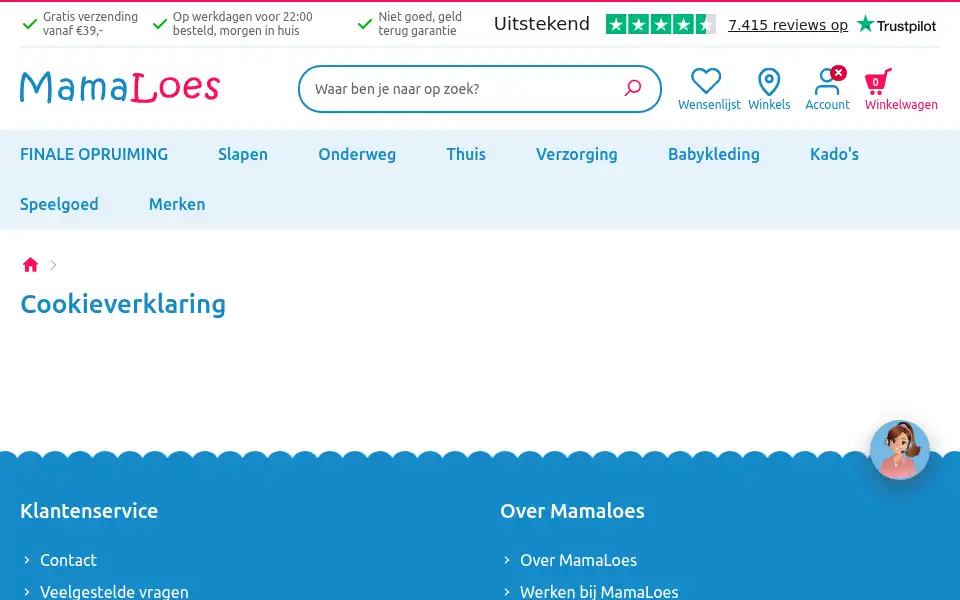The width and height of the screenshot is (960, 600).
Task: Click the MamaLoes logo
Action: 120,87
